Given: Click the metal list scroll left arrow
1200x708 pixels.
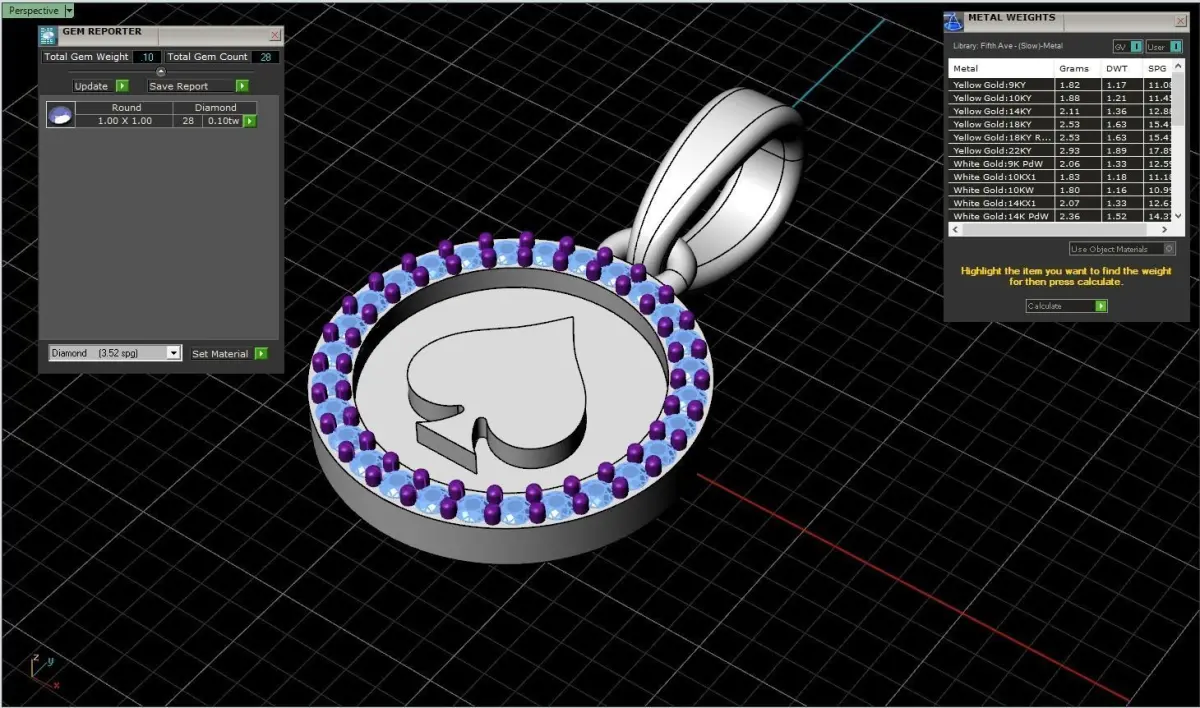Looking at the screenshot, I should coord(955,229).
